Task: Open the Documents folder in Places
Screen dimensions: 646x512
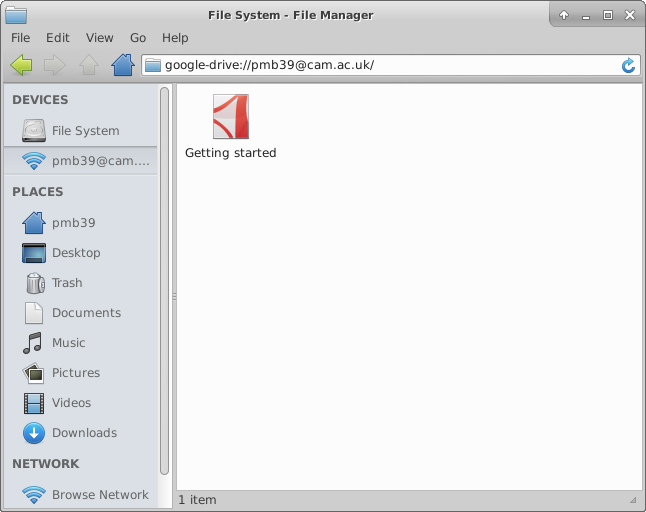Action: coord(85,313)
